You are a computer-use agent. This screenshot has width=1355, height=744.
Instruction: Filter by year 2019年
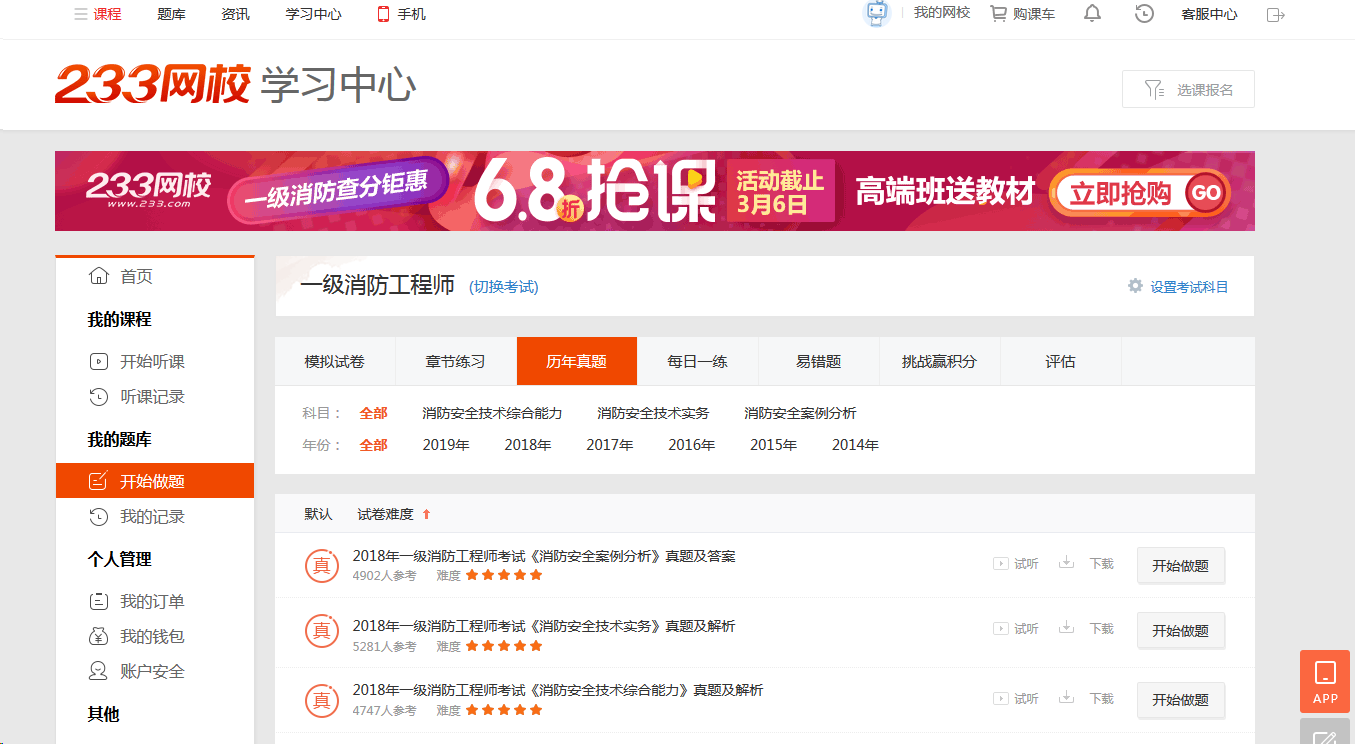tap(446, 445)
